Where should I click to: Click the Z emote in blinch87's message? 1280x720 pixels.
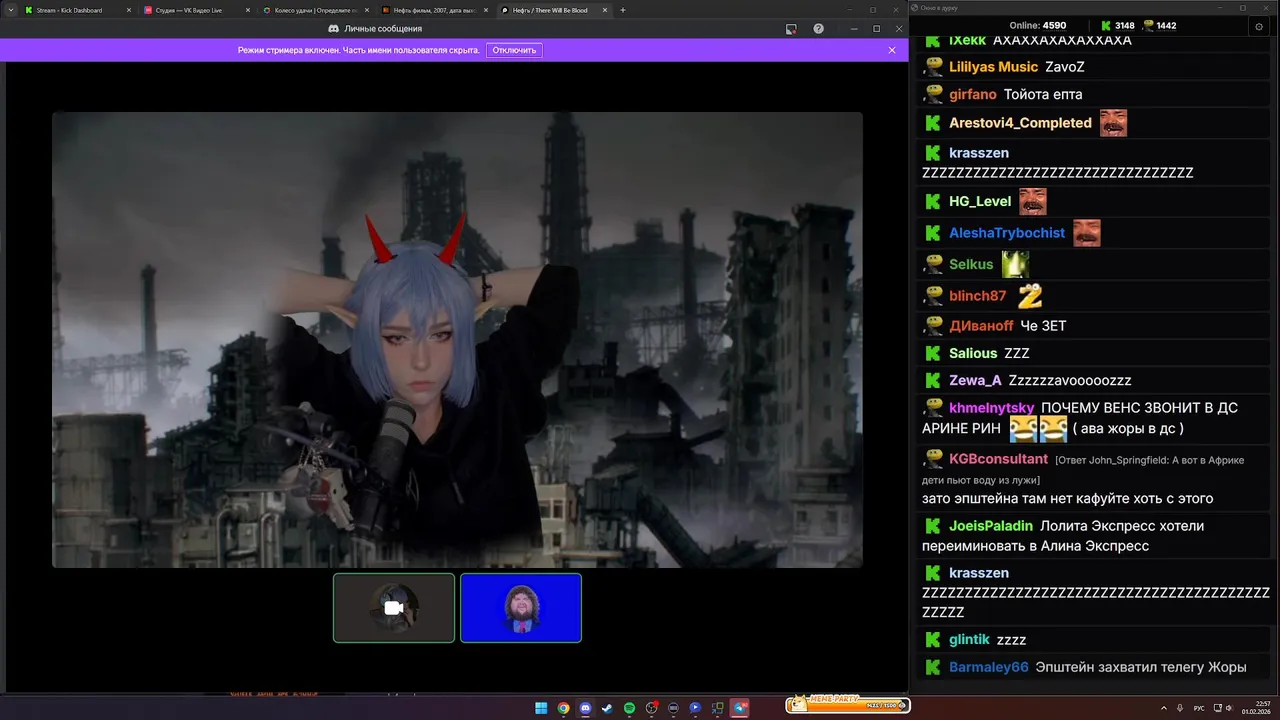point(1029,296)
